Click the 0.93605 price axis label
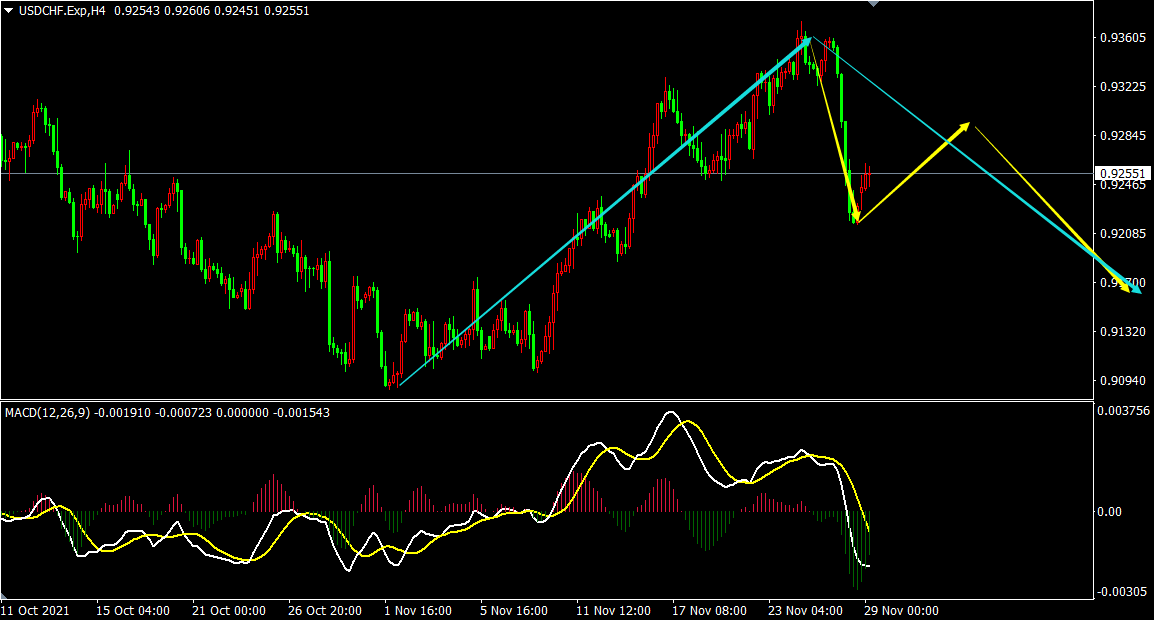The height and width of the screenshot is (620, 1154). pyautogui.click(x=1122, y=38)
